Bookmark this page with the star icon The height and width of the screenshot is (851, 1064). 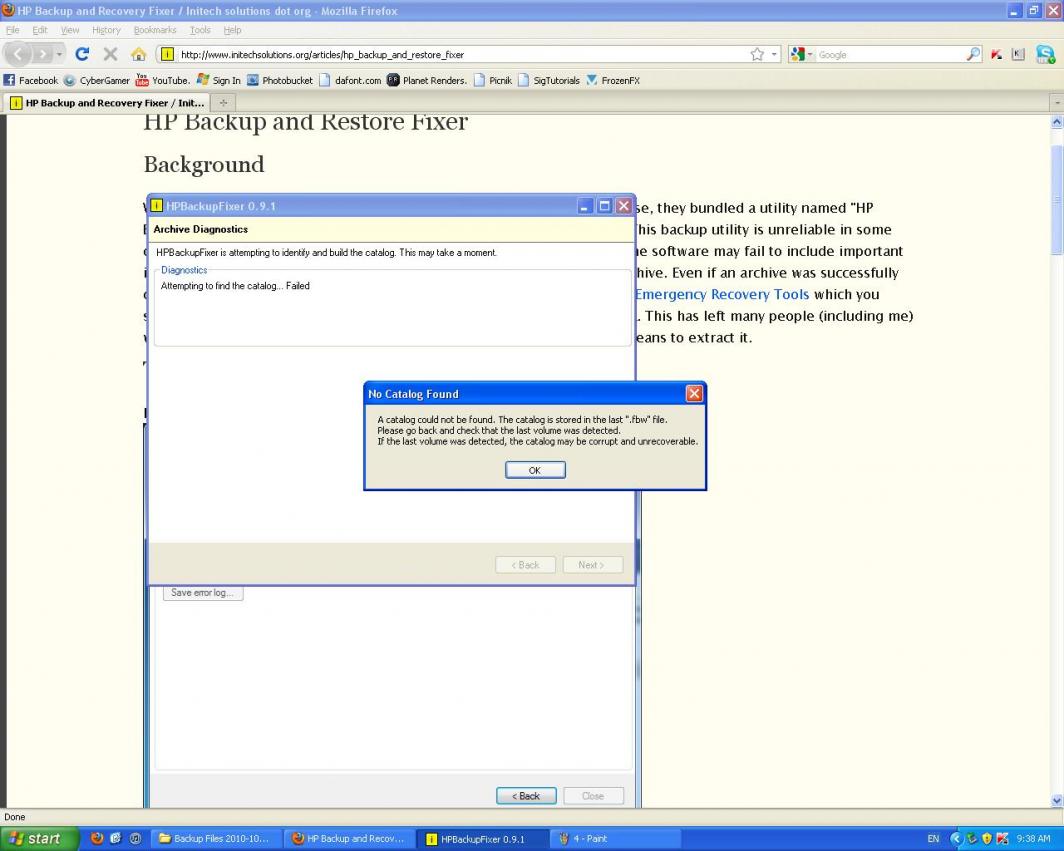click(757, 54)
